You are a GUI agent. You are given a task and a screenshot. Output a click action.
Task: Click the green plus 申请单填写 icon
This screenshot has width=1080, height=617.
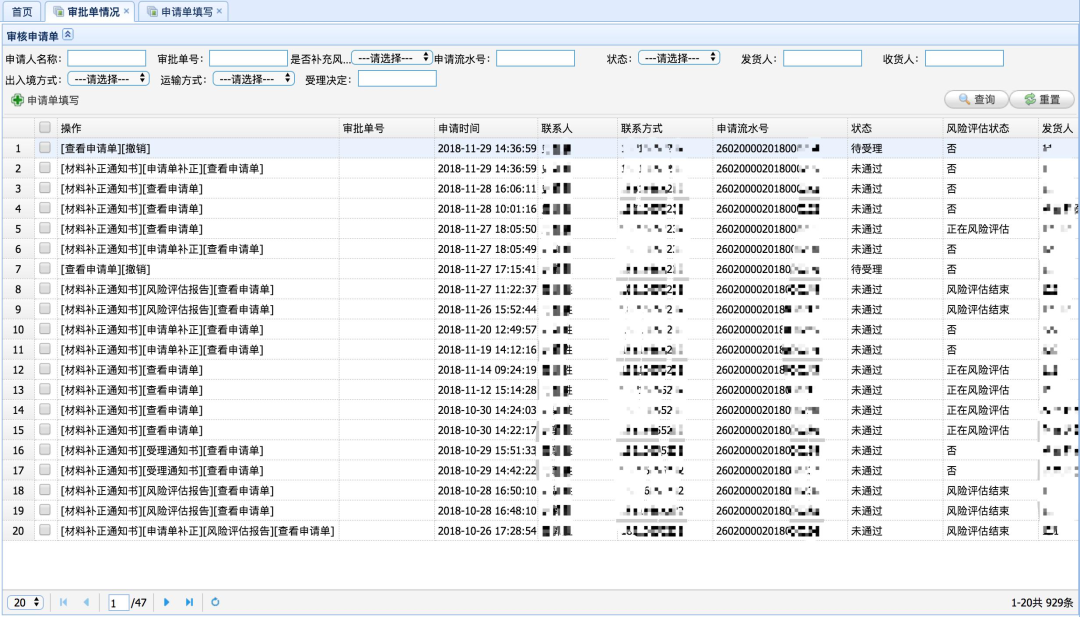click(x=17, y=100)
